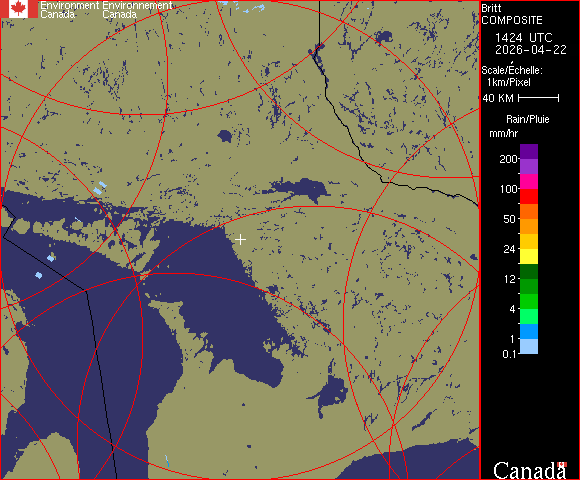This screenshot has width=580, height=480.
Task: Click the red 100 mm/hr legend swatch
Action: 529,196
